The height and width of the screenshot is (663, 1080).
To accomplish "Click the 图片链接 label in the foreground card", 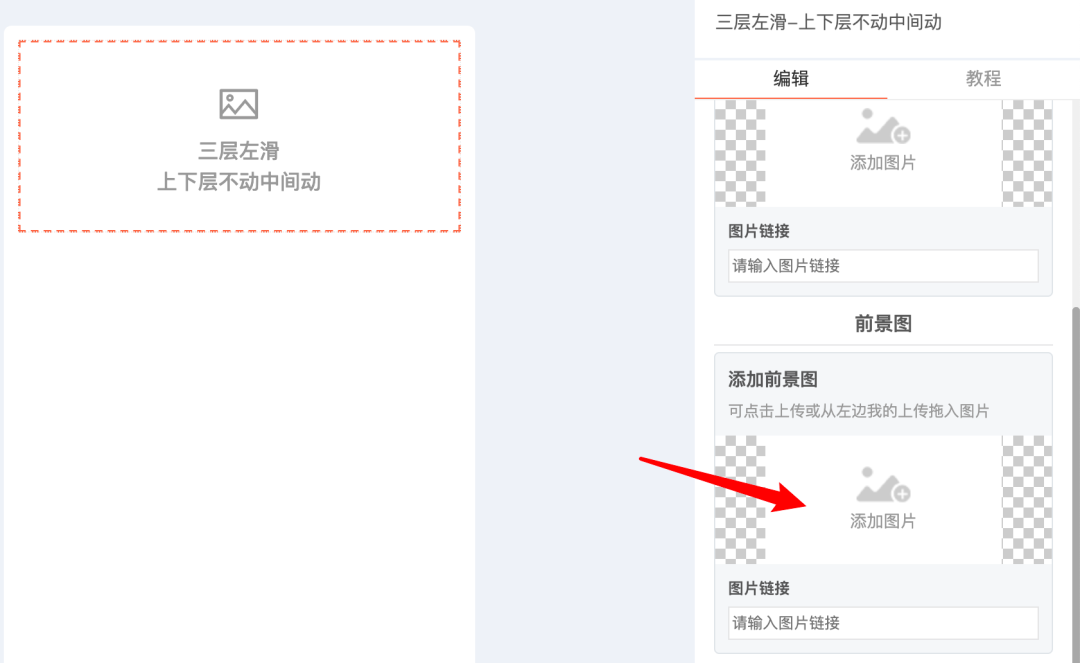I will [x=759, y=589].
